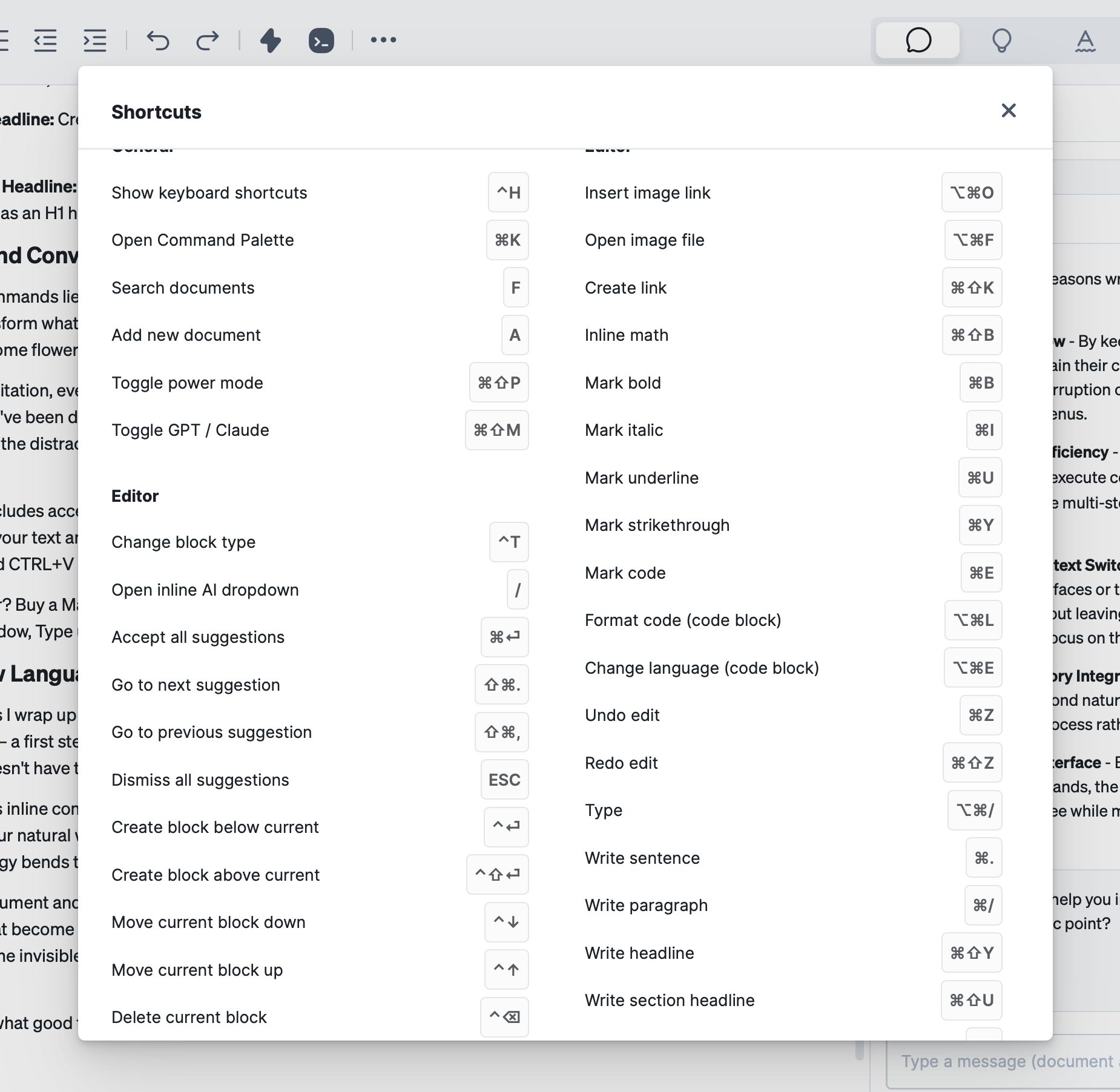Toggle power mode lightning icon
Screen dimensions: 1120x1092
coord(271,41)
